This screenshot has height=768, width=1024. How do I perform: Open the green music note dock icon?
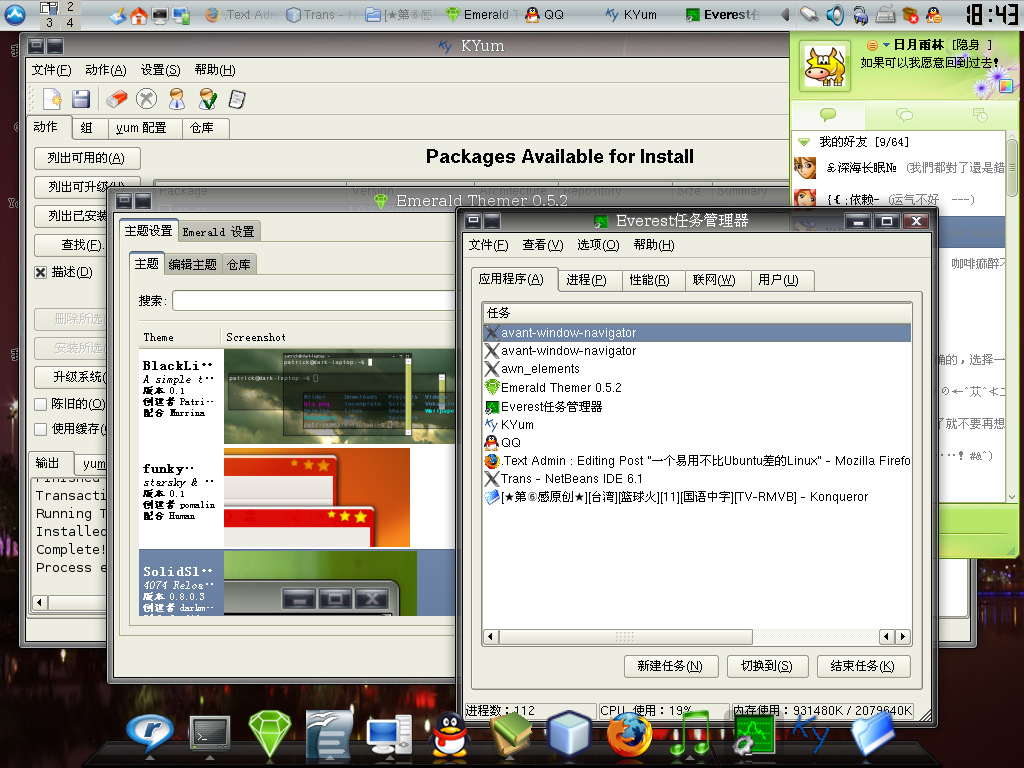[x=689, y=734]
